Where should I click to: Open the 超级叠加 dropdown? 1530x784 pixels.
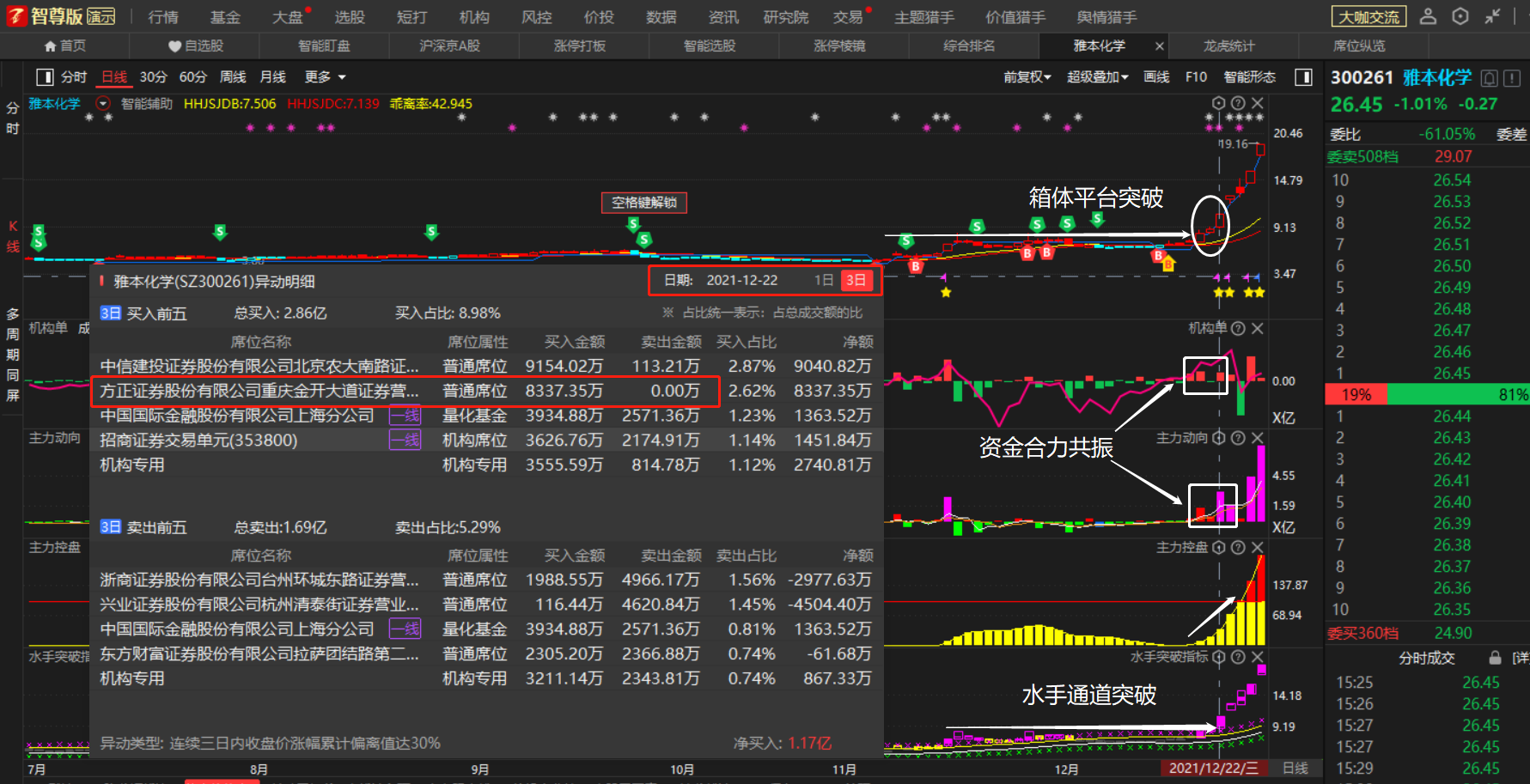pyautogui.click(x=1098, y=77)
